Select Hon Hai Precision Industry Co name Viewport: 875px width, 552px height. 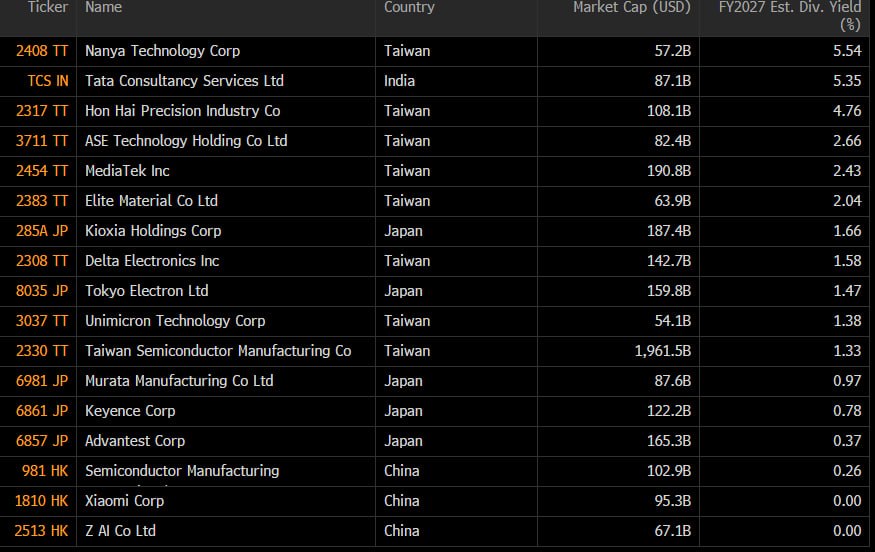click(x=182, y=111)
